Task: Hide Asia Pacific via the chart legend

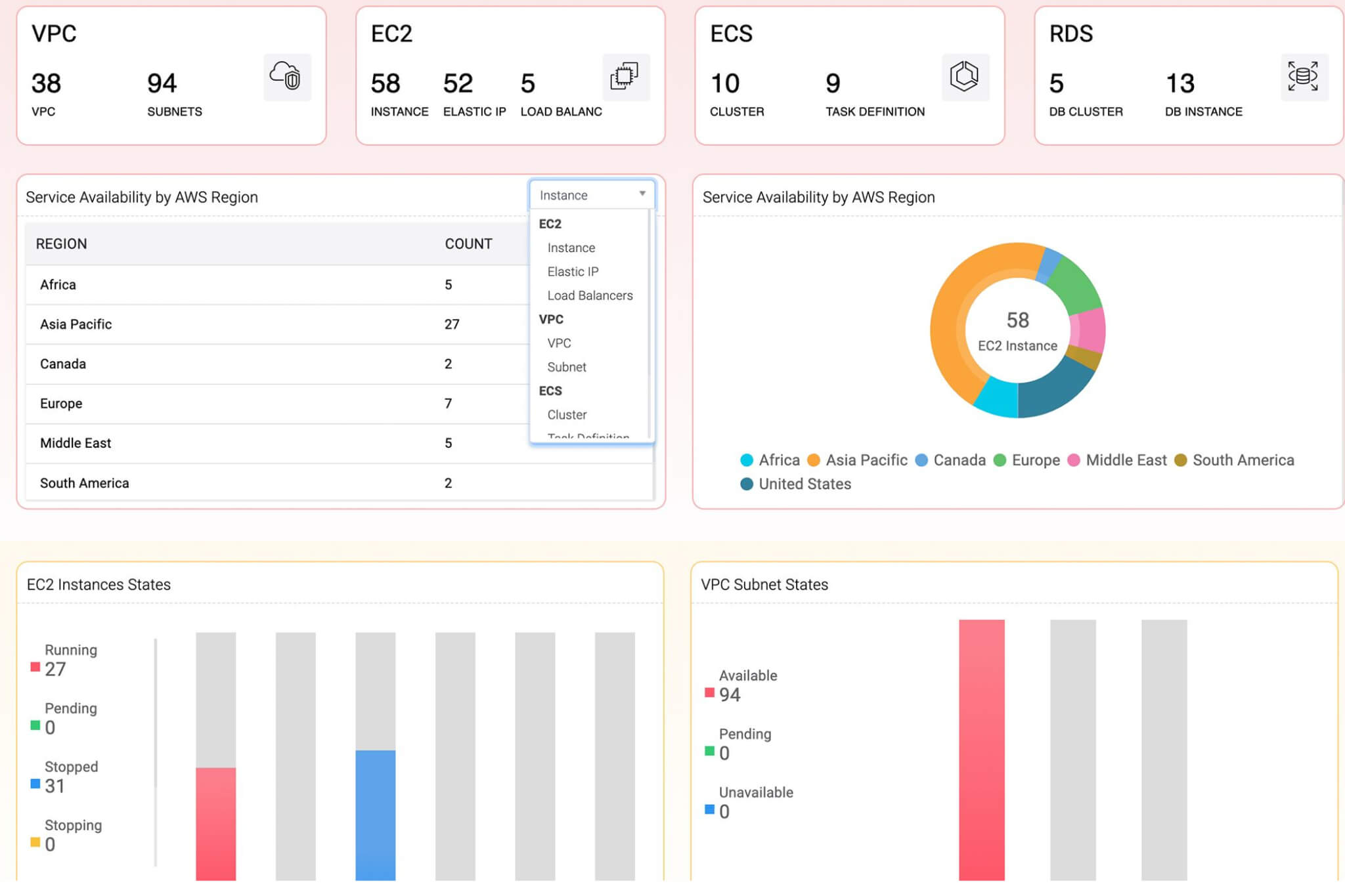Action: click(856, 460)
